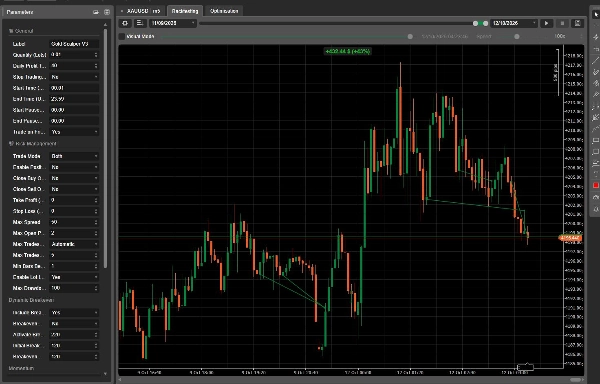Open the backtest start date dropdown
600x384 pixels.
(173, 23)
